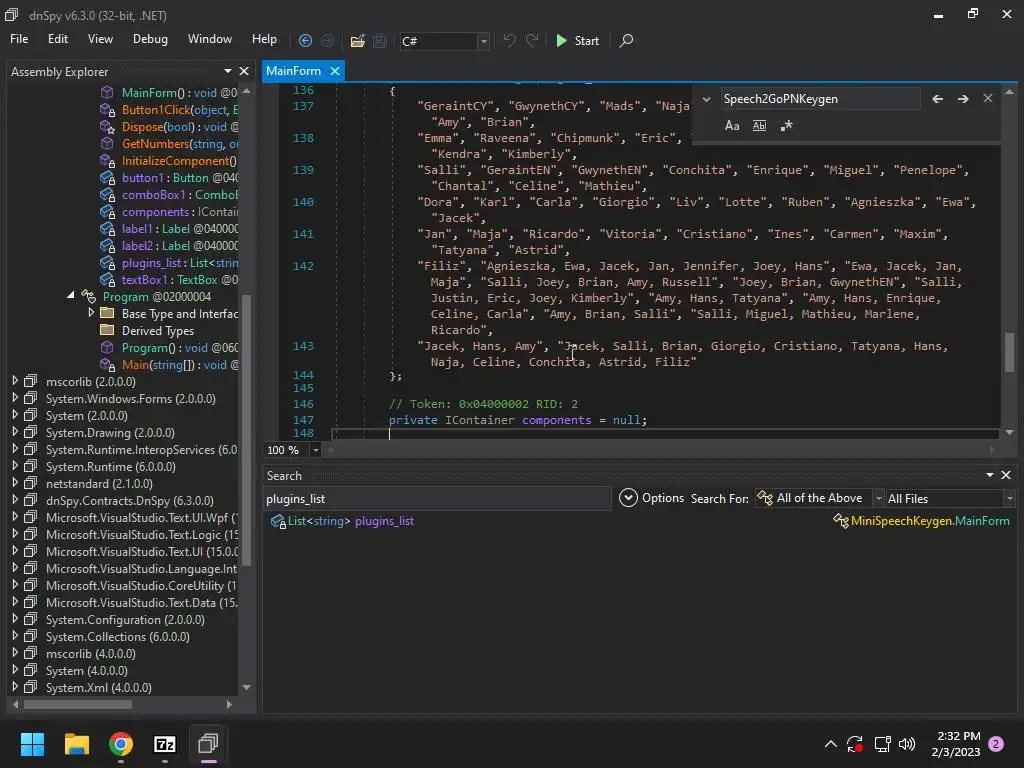Start debugging with the Start button

(x=577, y=40)
